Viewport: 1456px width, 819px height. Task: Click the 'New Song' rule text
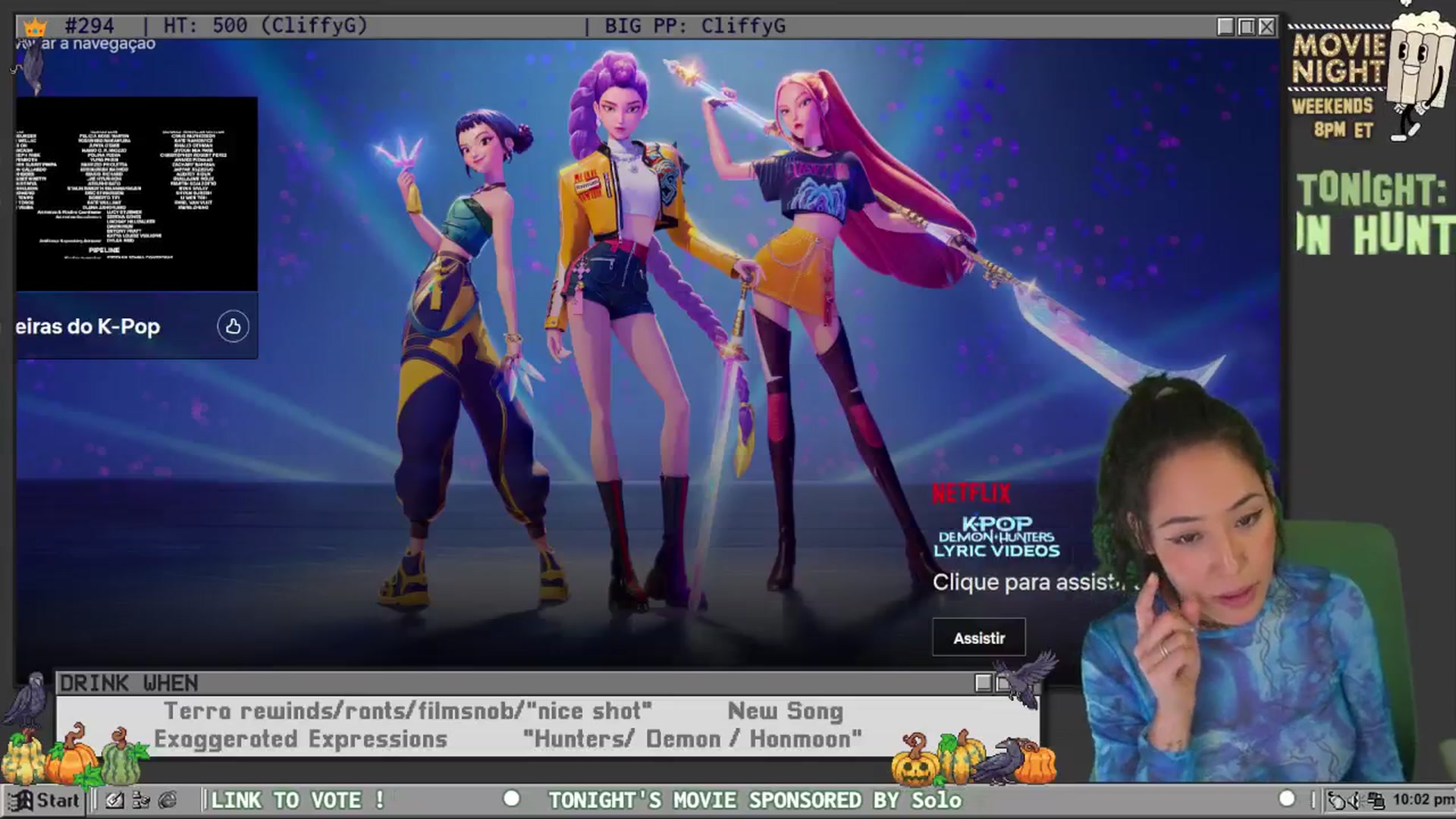(785, 711)
